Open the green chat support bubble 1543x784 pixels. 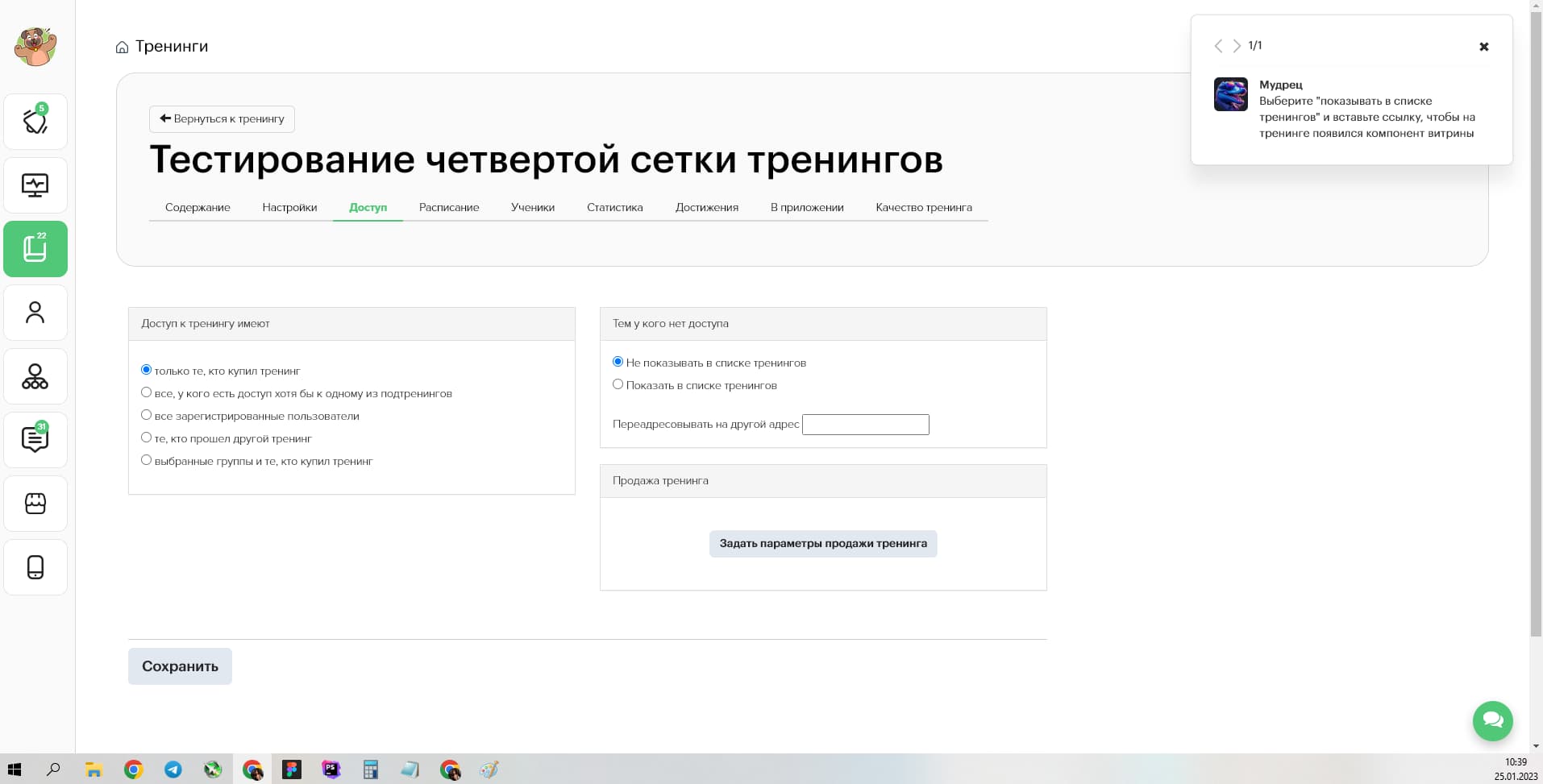click(1492, 720)
